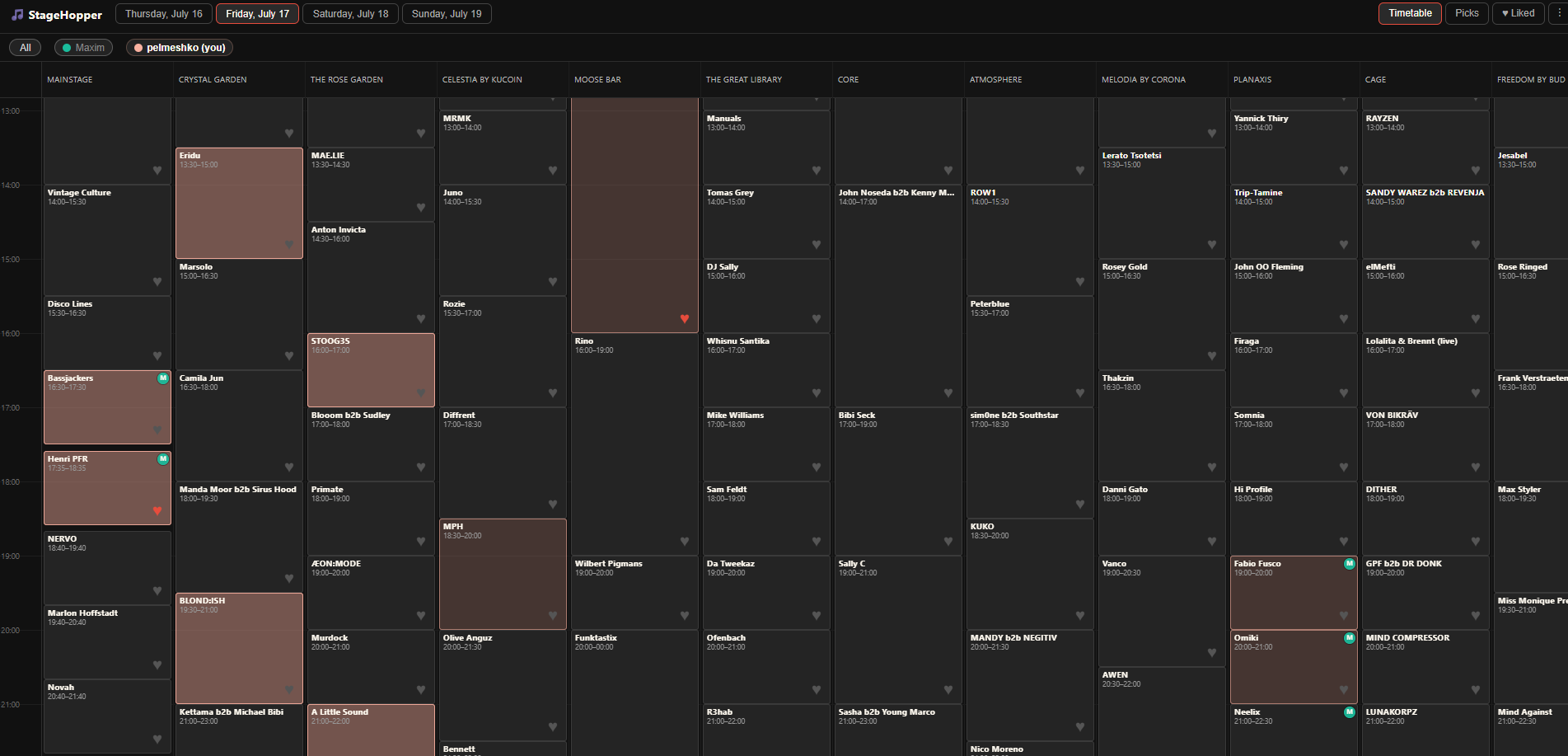Open the Rino set card
The height and width of the screenshot is (756, 1568).
click(x=634, y=444)
